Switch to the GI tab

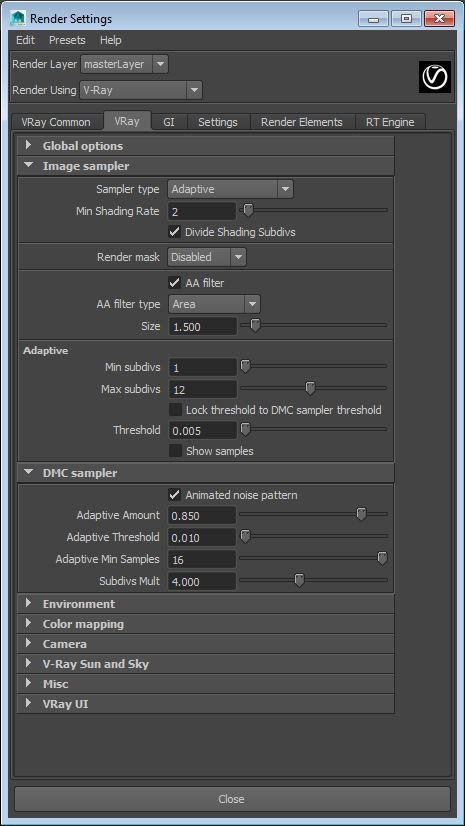coord(169,122)
